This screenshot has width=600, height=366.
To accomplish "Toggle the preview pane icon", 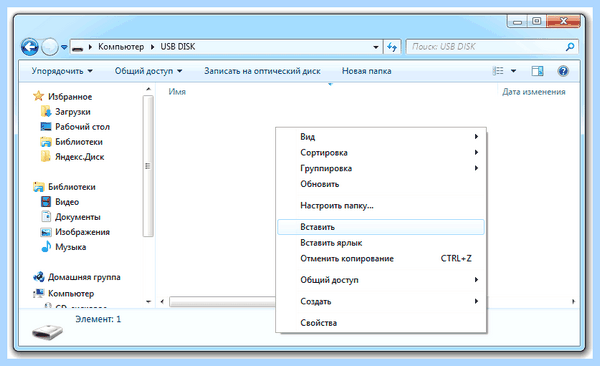I will tap(537, 71).
